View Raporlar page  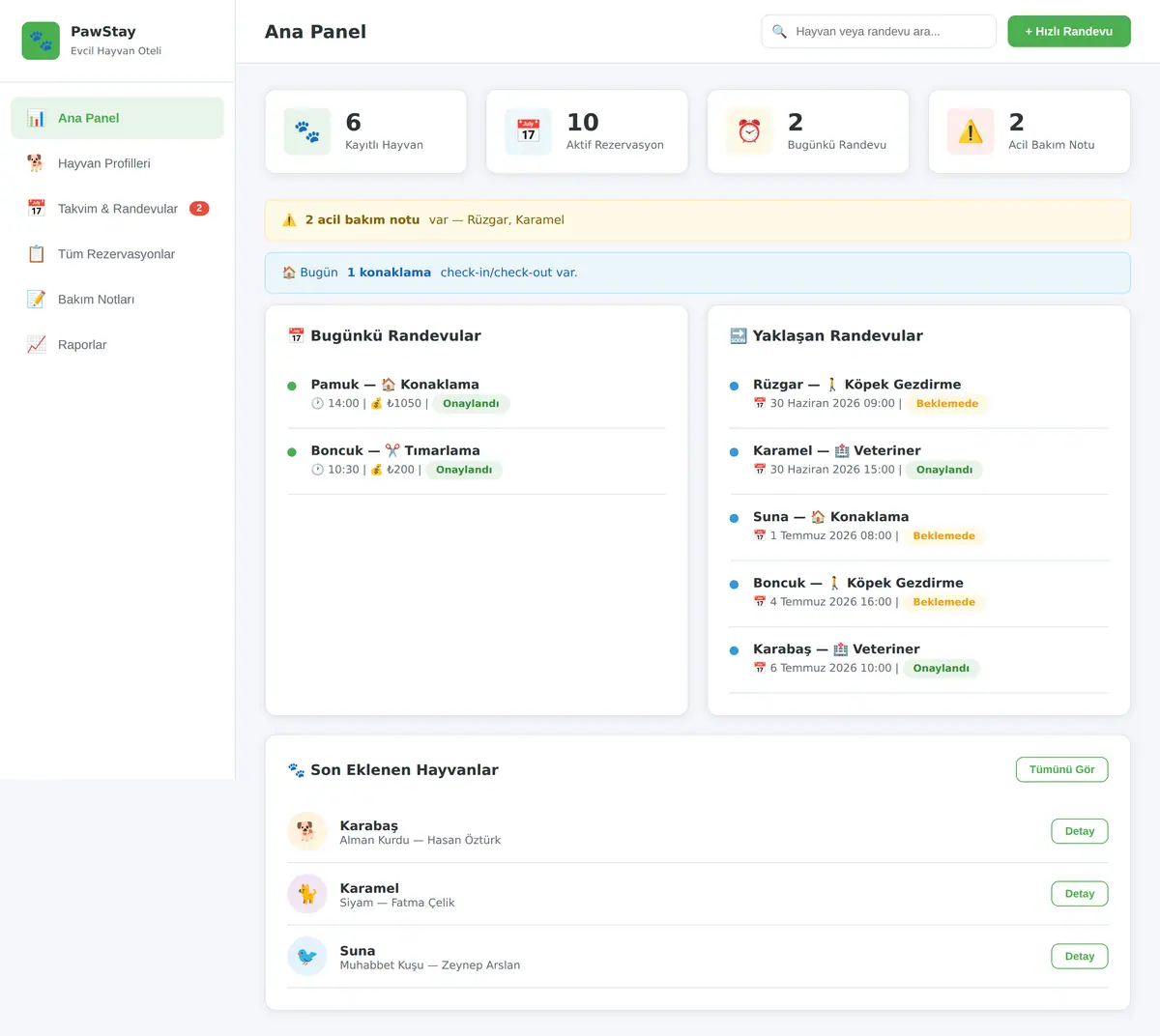tap(117, 345)
